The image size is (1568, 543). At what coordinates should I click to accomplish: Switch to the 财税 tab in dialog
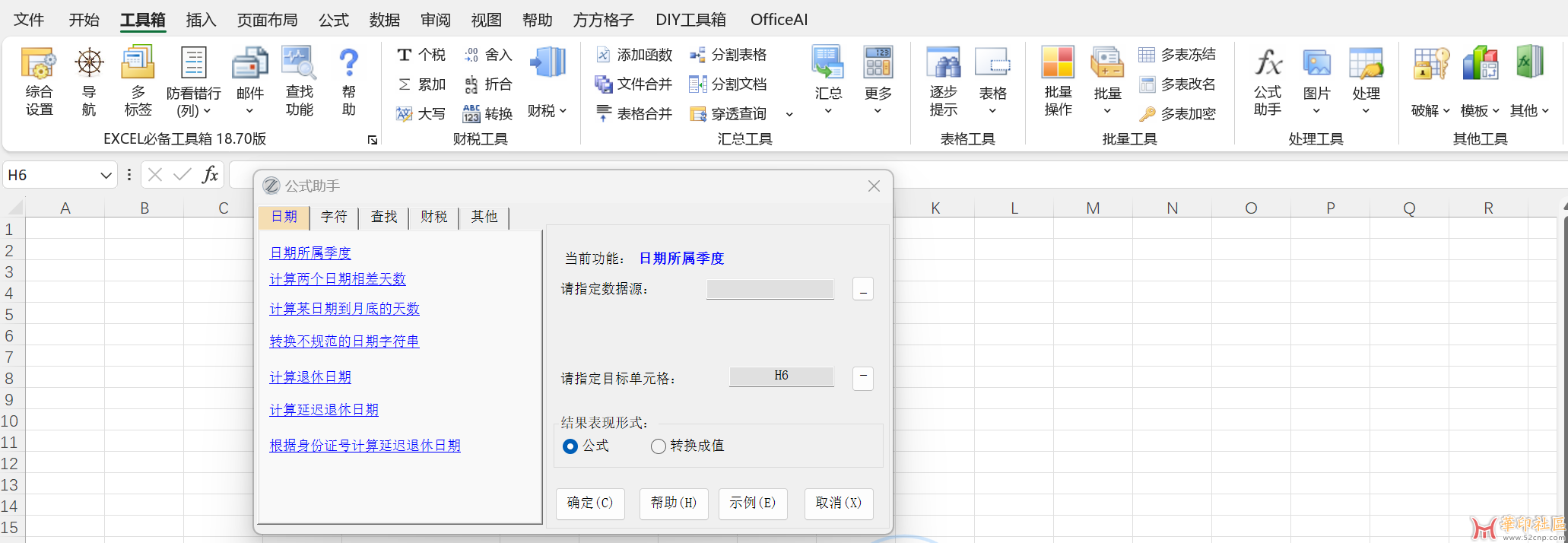coord(434,217)
